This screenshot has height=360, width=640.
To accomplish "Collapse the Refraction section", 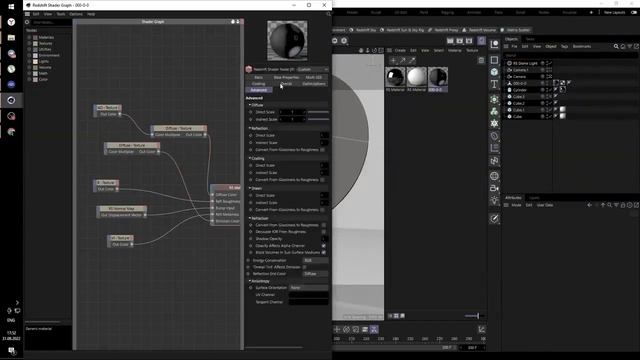I will point(250,218).
